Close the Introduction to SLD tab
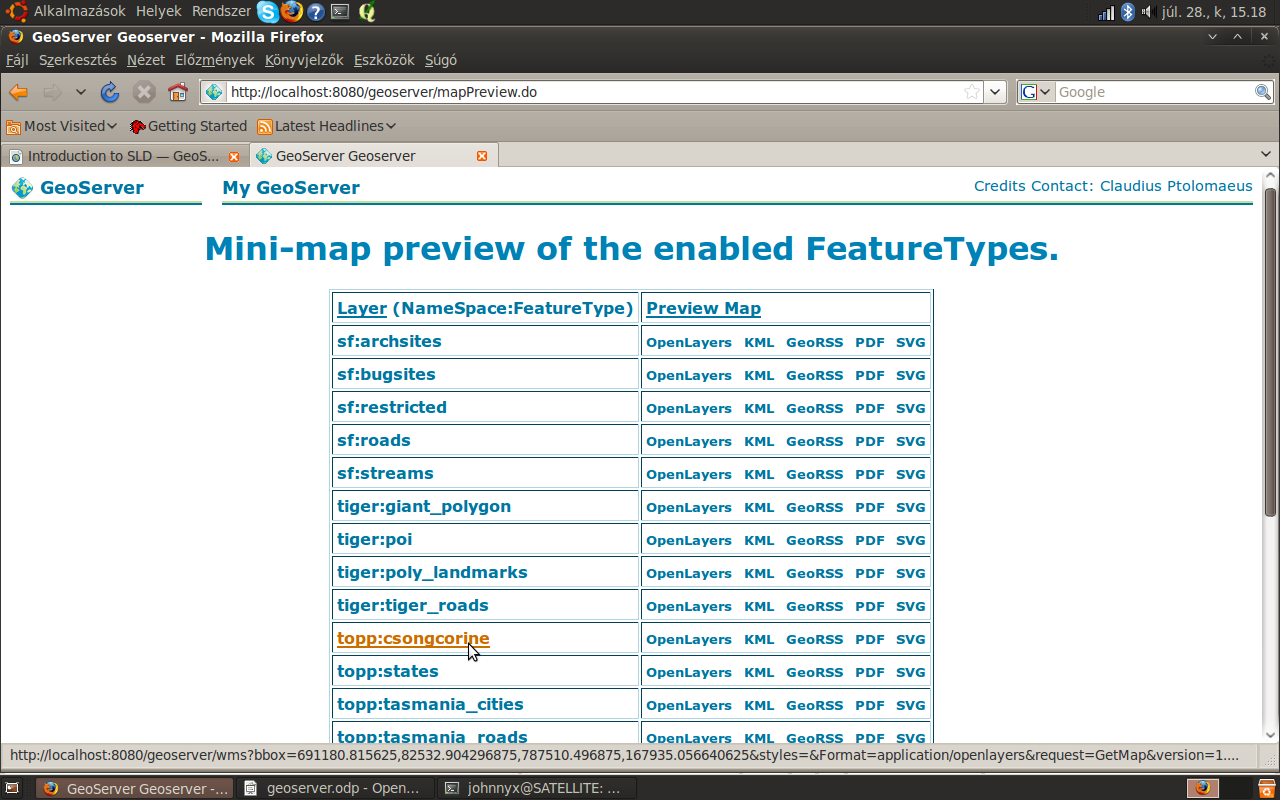This screenshot has width=1280, height=800. [234, 156]
